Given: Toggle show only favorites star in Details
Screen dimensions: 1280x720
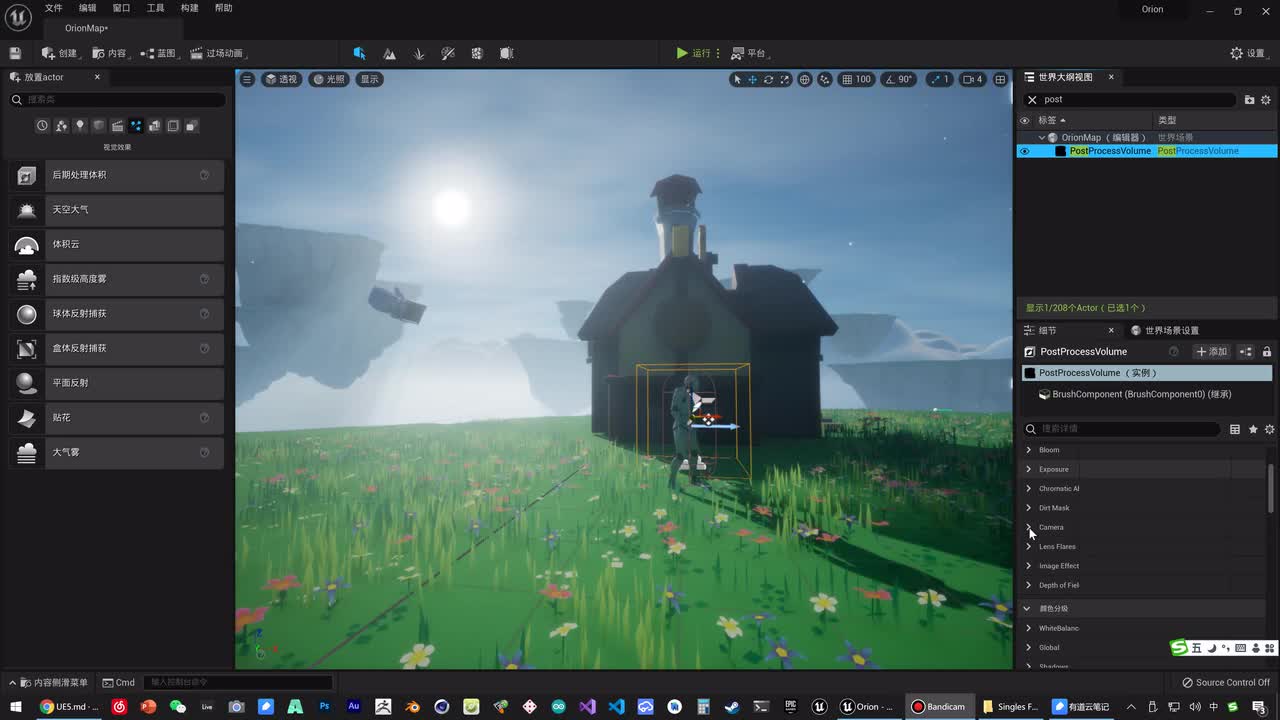Looking at the screenshot, I should point(1253,429).
